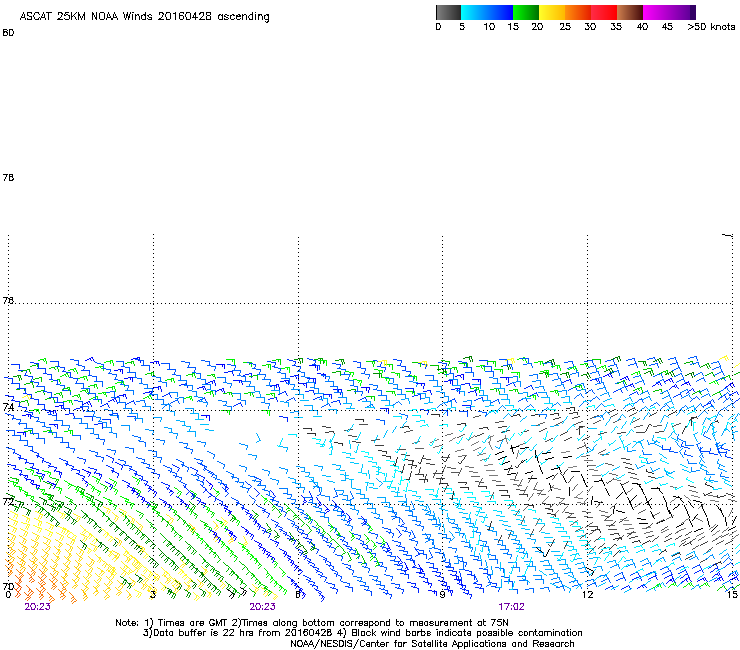Click the longitude label '15' on the bottom axis
This screenshot has width=740, height=650.
tap(732, 595)
